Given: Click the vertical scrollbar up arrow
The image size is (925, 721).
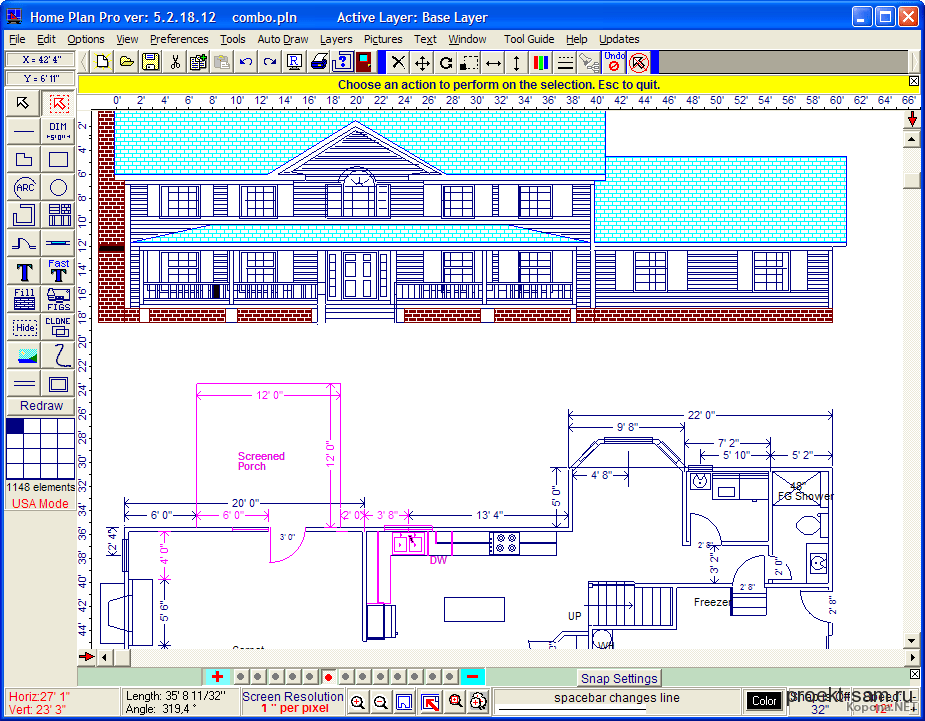Looking at the screenshot, I should 912,139.
